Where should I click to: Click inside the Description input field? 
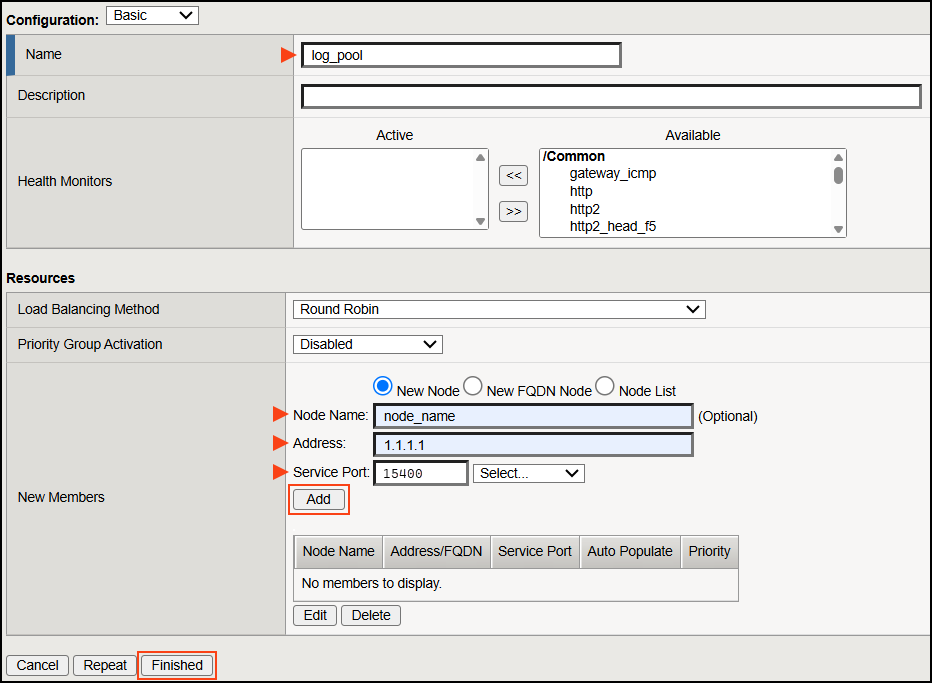(x=610, y=96)
